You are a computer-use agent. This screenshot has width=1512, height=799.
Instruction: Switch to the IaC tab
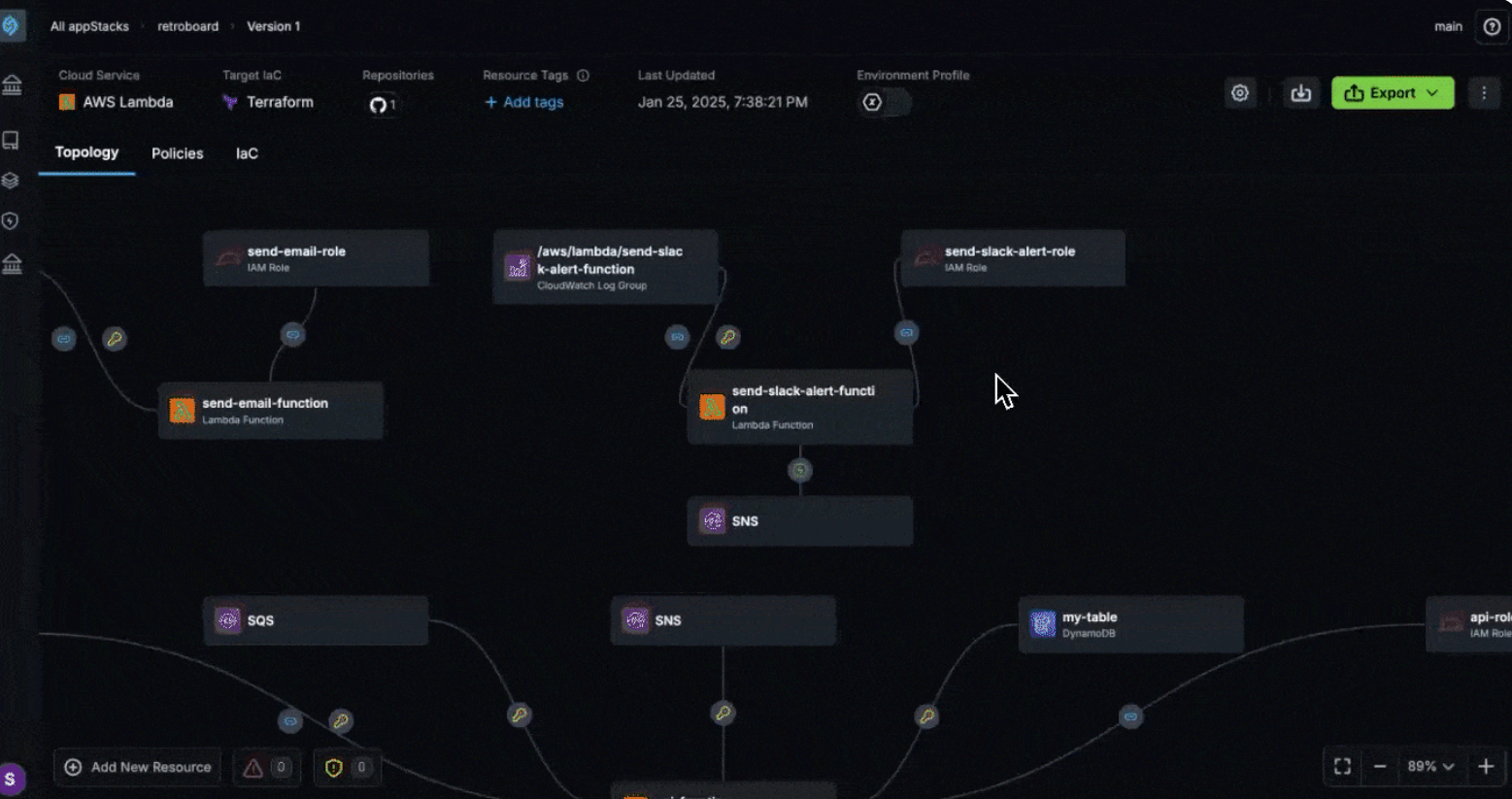(x=247, y=153)
